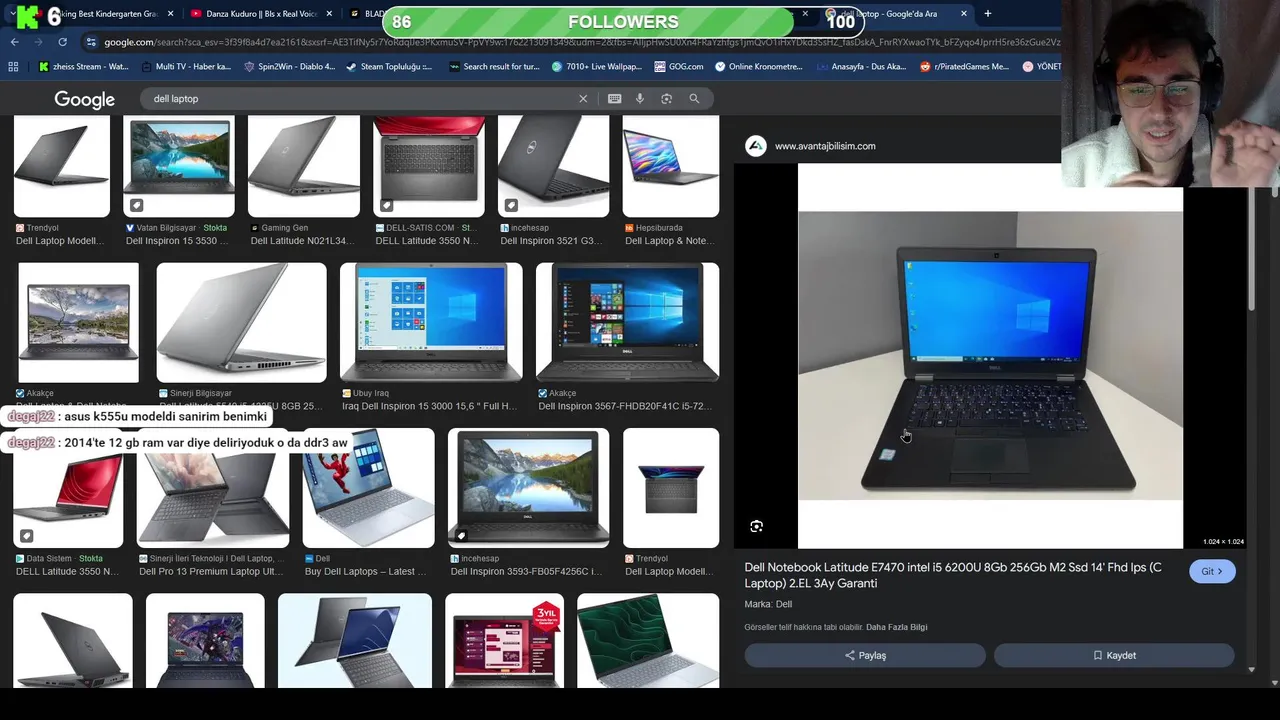
Task: Close the dell laptop Google tab
Action: (964, 14)
